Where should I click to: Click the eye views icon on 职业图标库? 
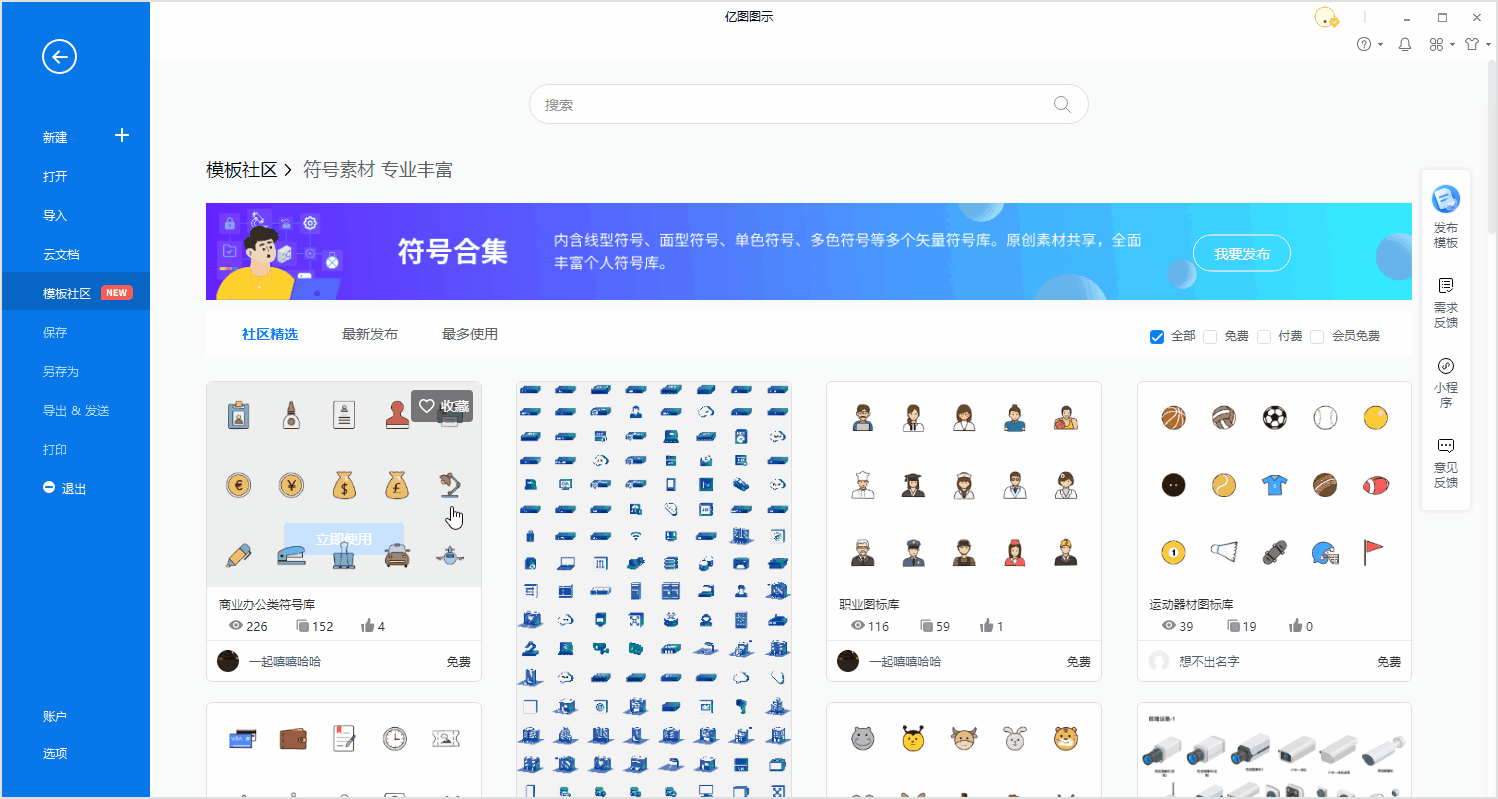(857, 626)
